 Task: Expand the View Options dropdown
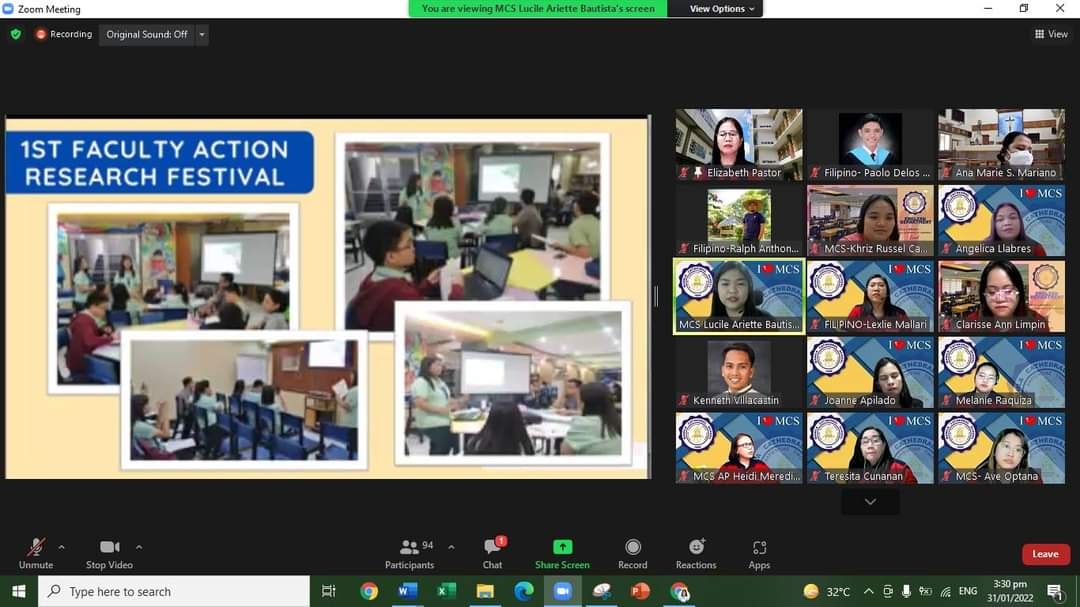pos(722,9)
